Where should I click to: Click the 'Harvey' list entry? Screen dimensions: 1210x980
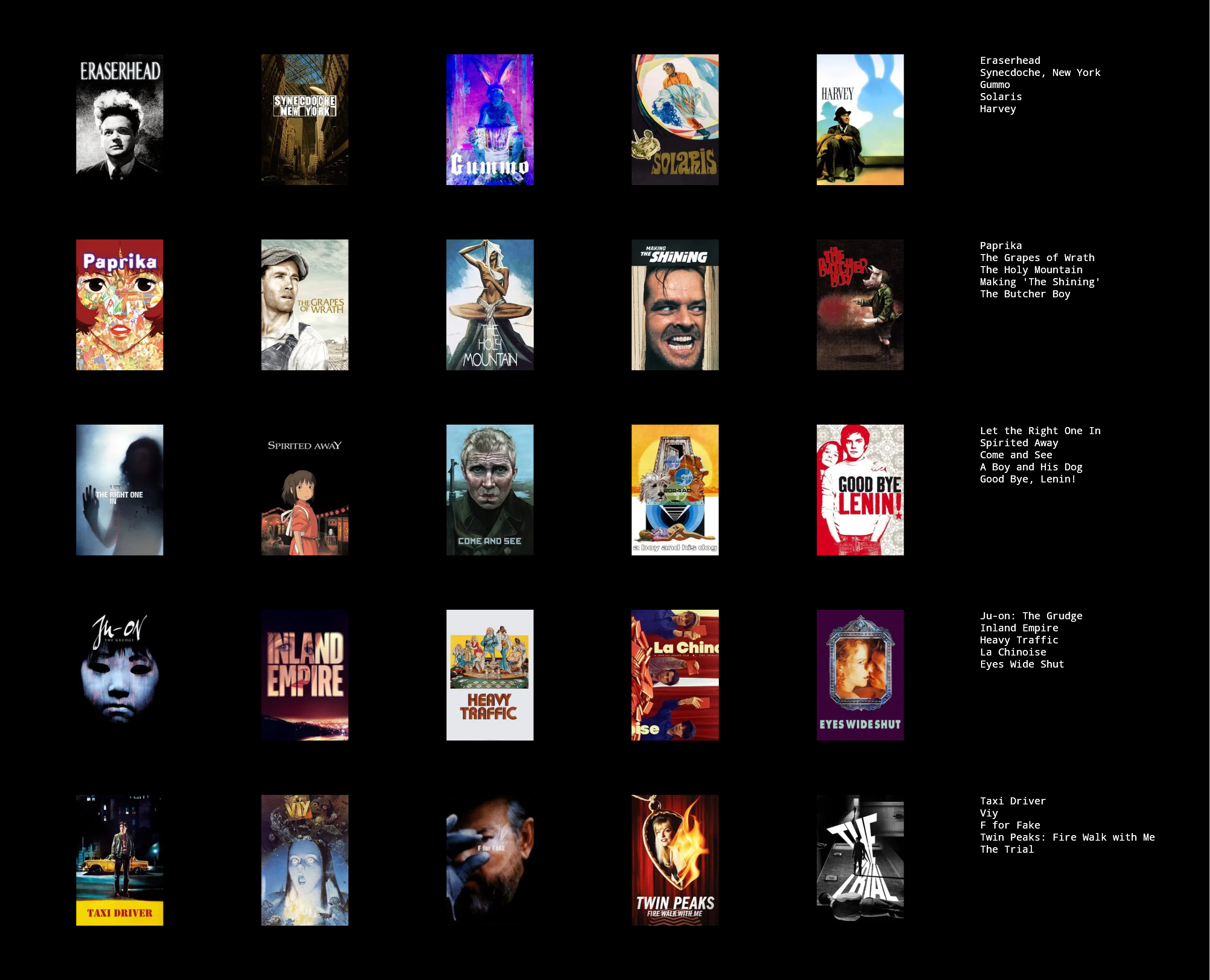998,109
